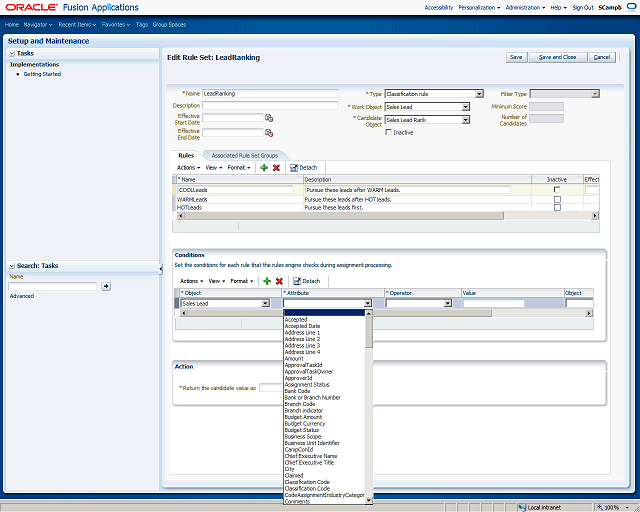Open the Conditions table Format menu

(x=242, y=281)
